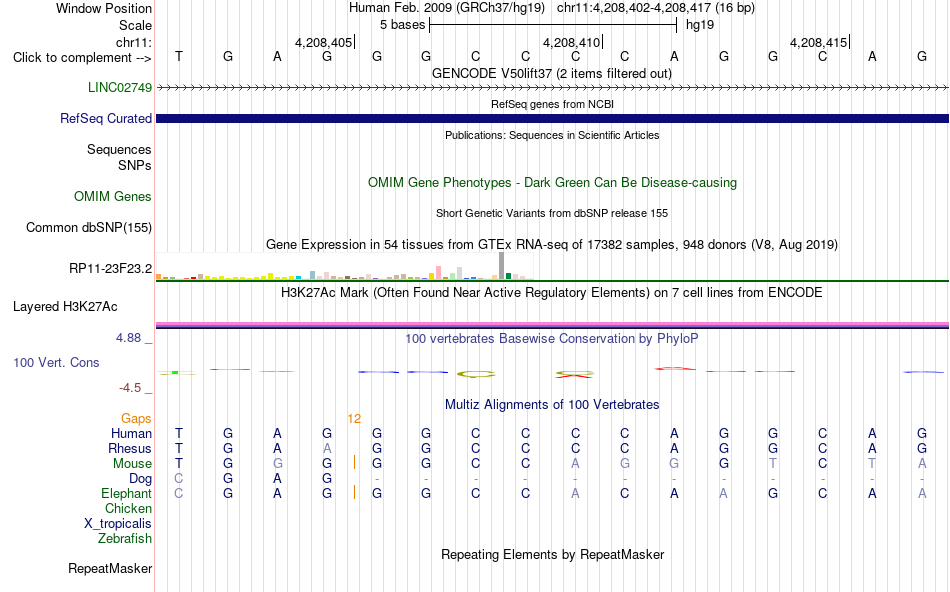Click the '5 bases' scale bar label
The height and width of the screenshot is (592, 950).
pyautogui.click(x=402, y=25)
